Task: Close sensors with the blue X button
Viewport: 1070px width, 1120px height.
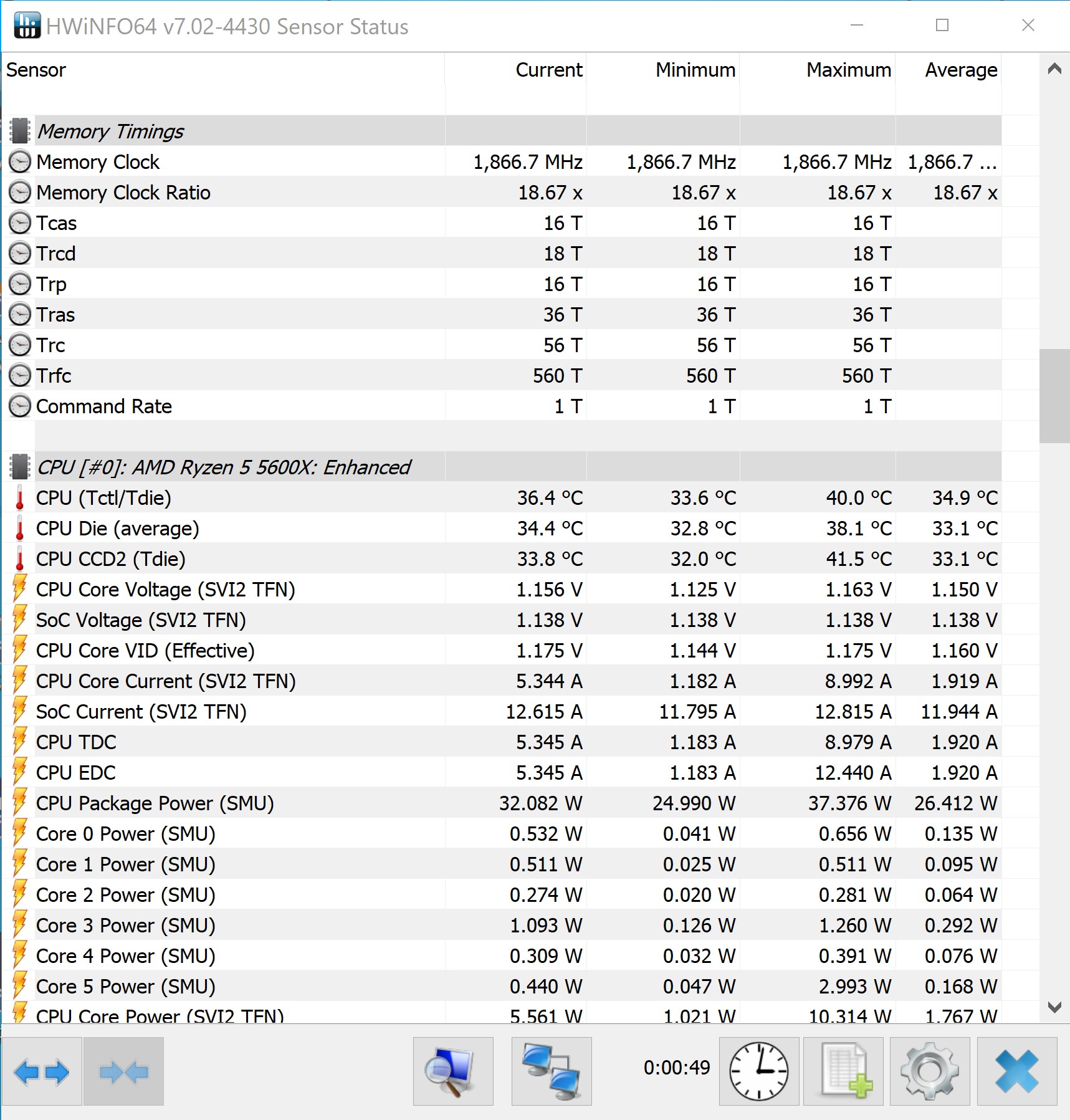Action: point(1016,1072)
